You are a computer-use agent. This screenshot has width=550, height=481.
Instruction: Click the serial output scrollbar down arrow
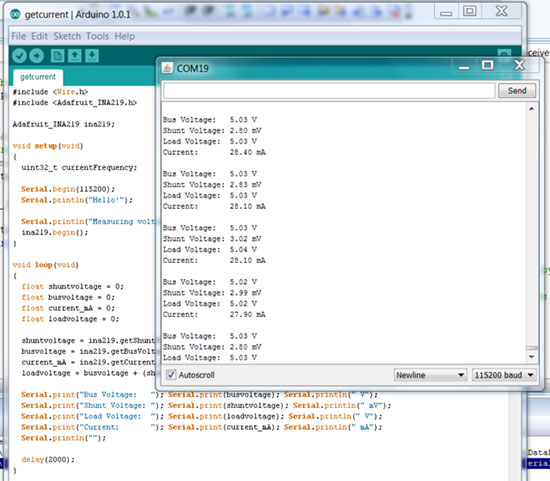[532, 357]
